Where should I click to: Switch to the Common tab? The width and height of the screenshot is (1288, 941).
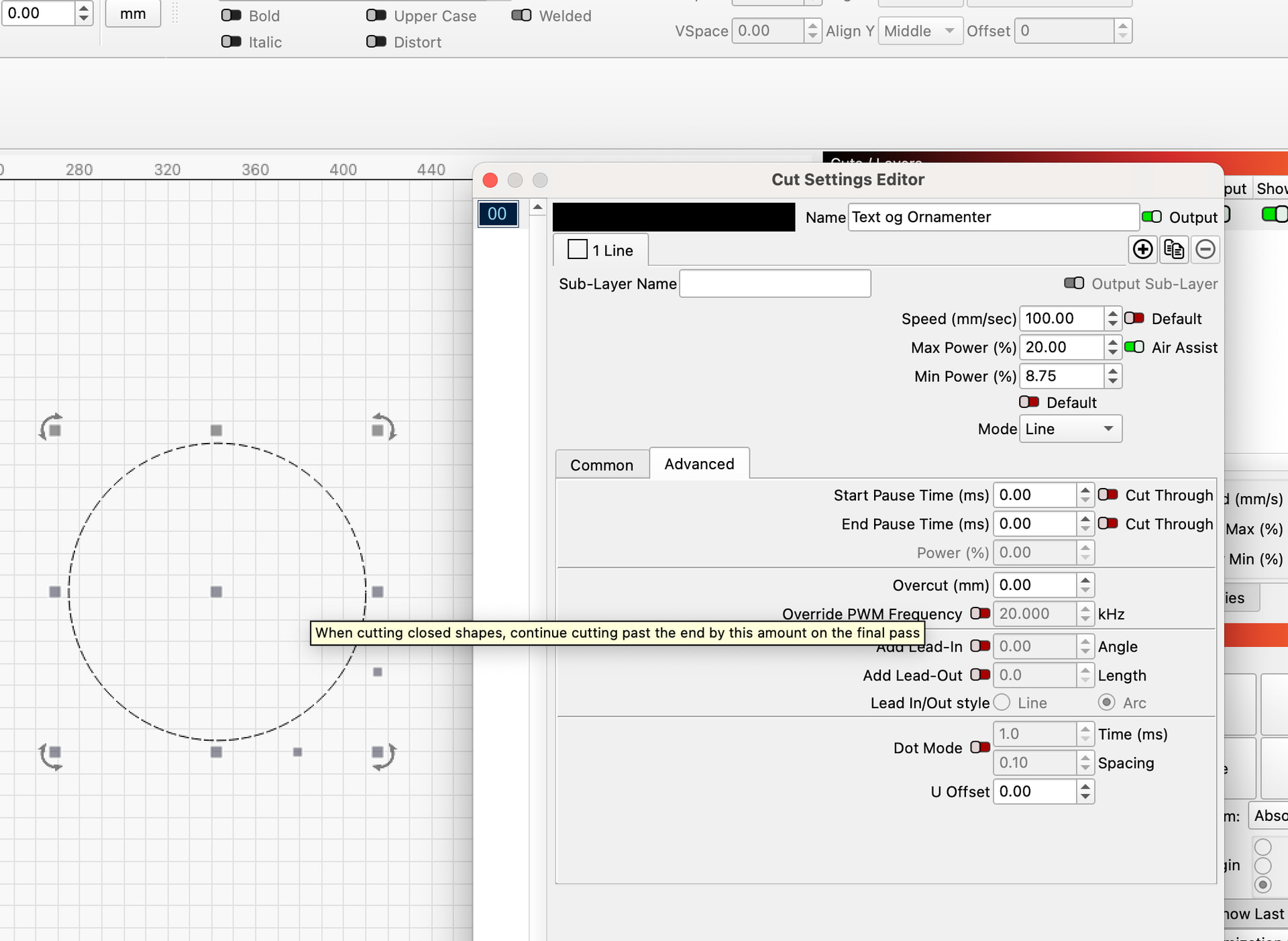(x=601, y=464)
